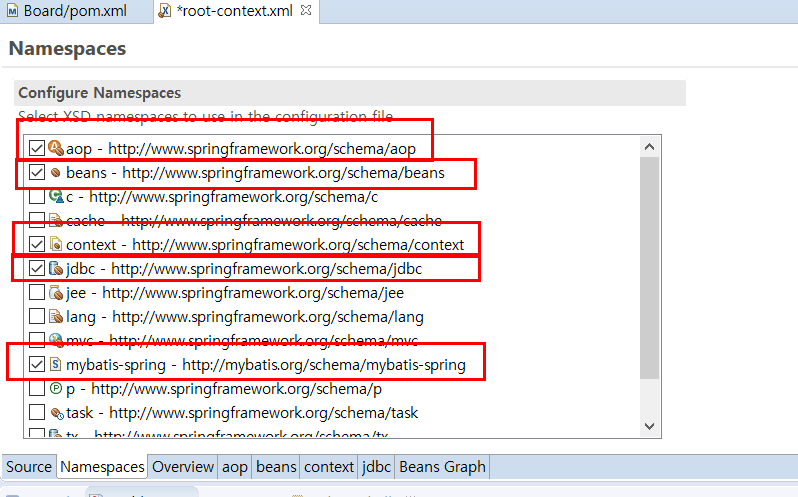Screen dimensions: 798x497
Task: Click the Configure Namespaces section header
Action: 350,93
